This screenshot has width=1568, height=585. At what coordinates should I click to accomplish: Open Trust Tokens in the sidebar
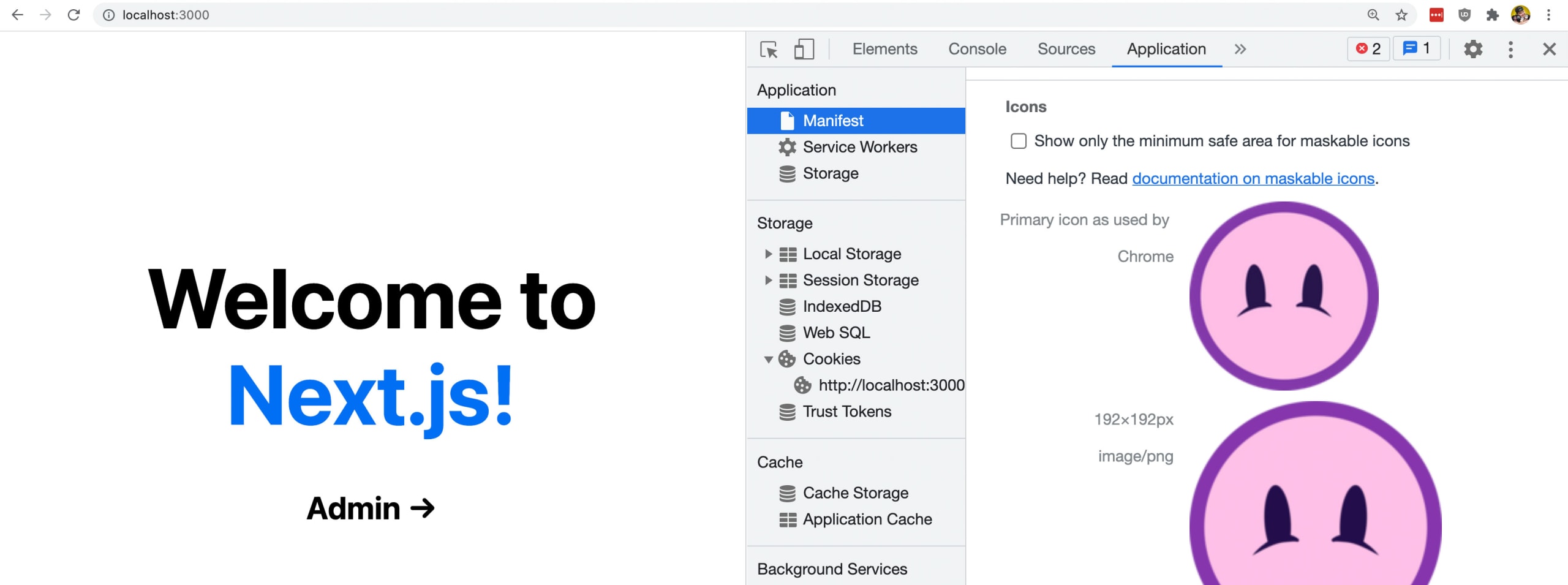pos(847,412)
